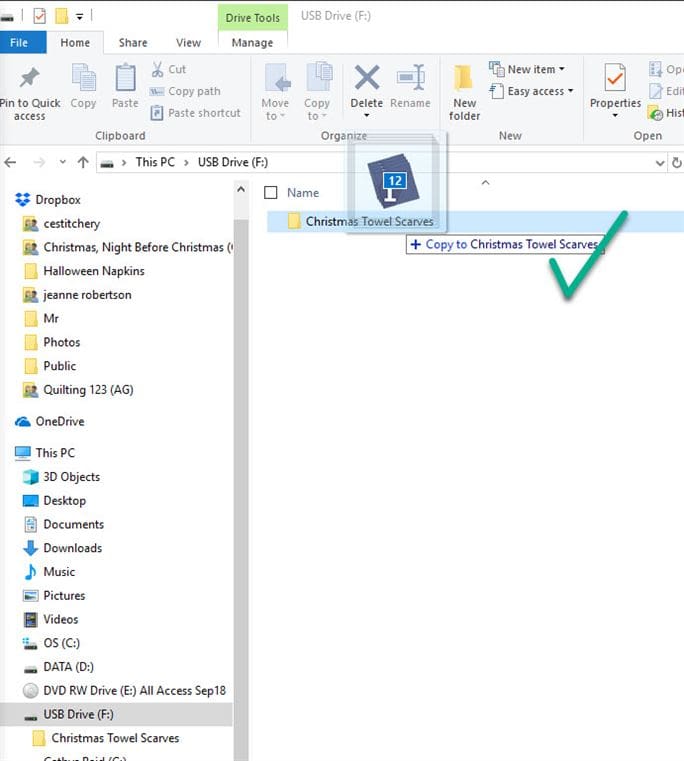684x761 pixels.
Task: Expand the New item dropdown
Action: 529,69
